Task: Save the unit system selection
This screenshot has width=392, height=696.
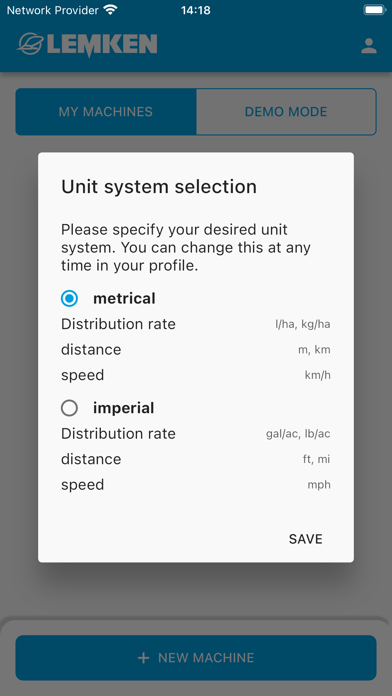Action: [305, 539]
